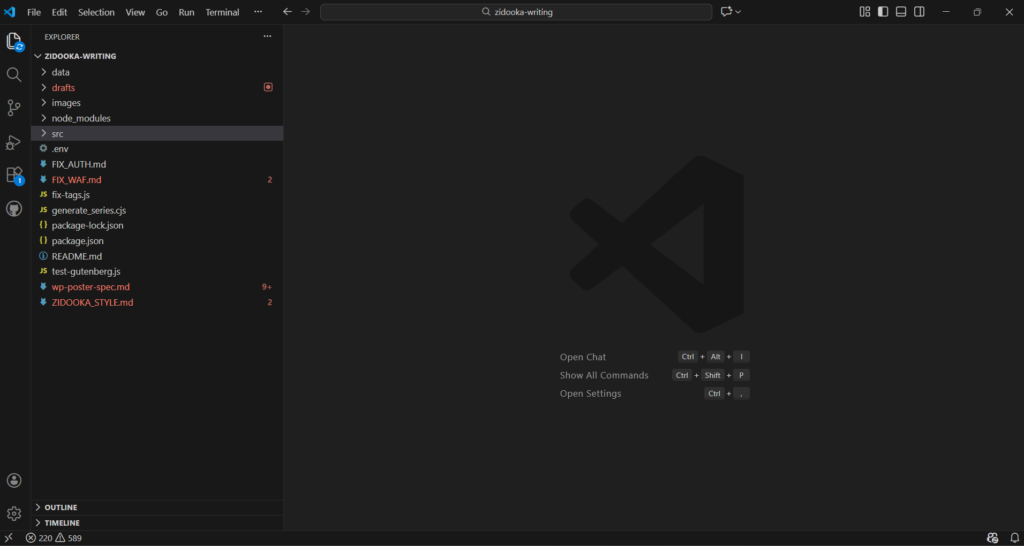This screenshot has height=546, width=1024.
Task: Toggle the primary side bar
Action: 883,12
